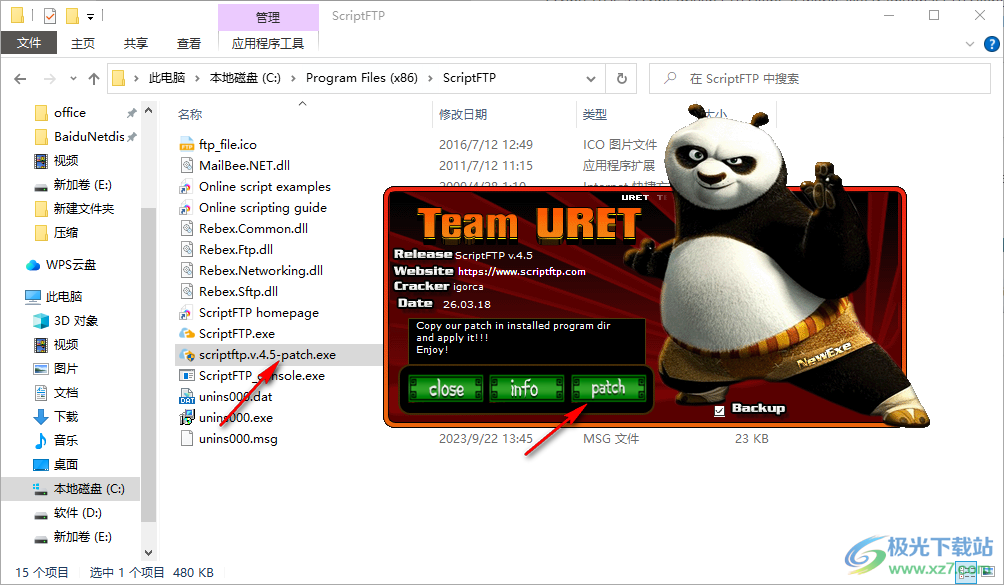Image resolution: width=1004 pixels, height=585 pixels.
Task: Select unins000.exe uninstaller icon
Action: click(x=186, y=418)
